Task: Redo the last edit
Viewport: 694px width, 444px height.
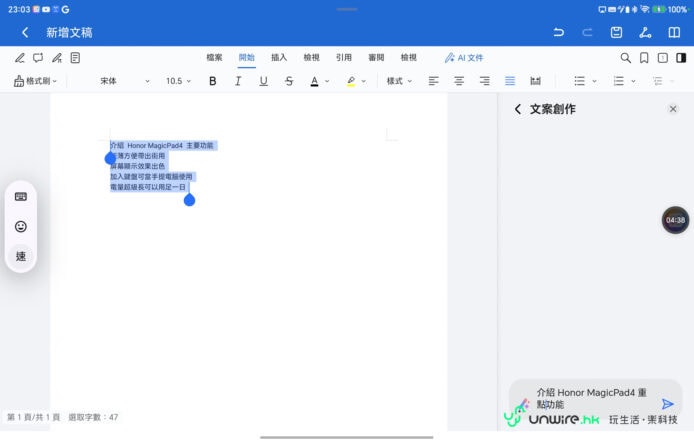Action: click(587, 32)
